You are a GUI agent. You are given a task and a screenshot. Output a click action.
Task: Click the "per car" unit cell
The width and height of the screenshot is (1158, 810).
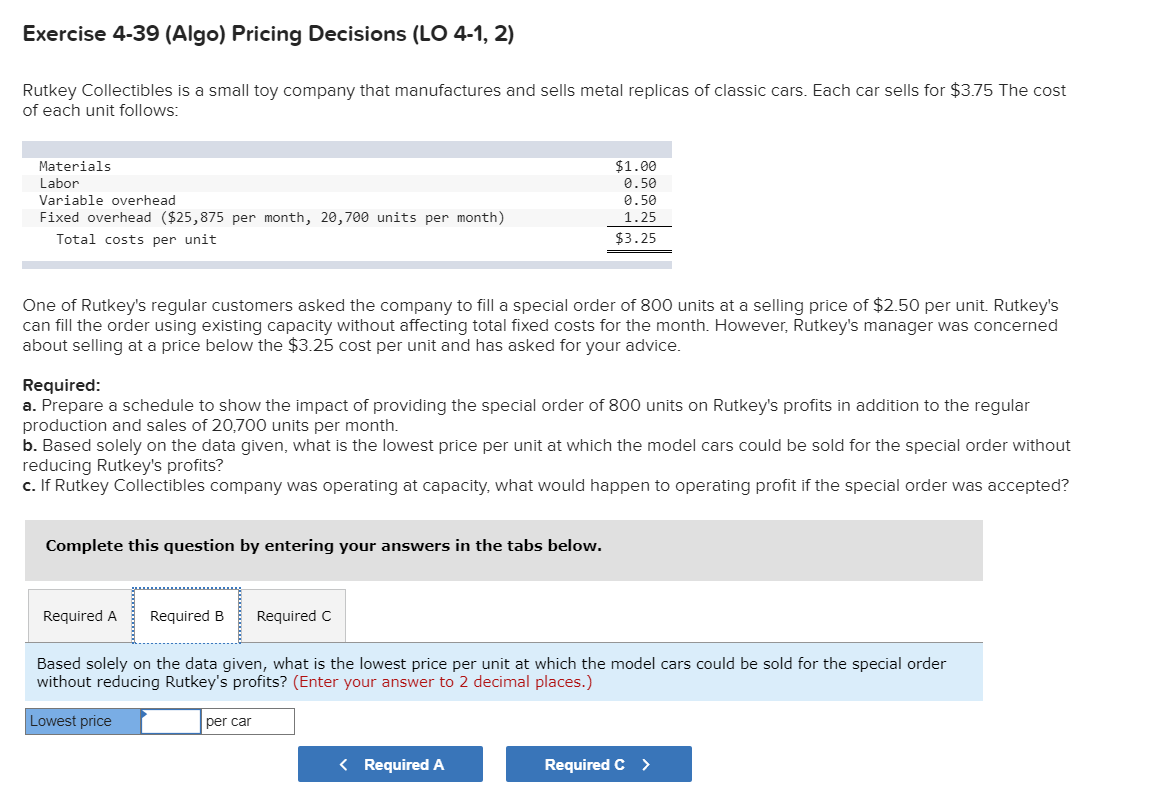click(247, 721)
